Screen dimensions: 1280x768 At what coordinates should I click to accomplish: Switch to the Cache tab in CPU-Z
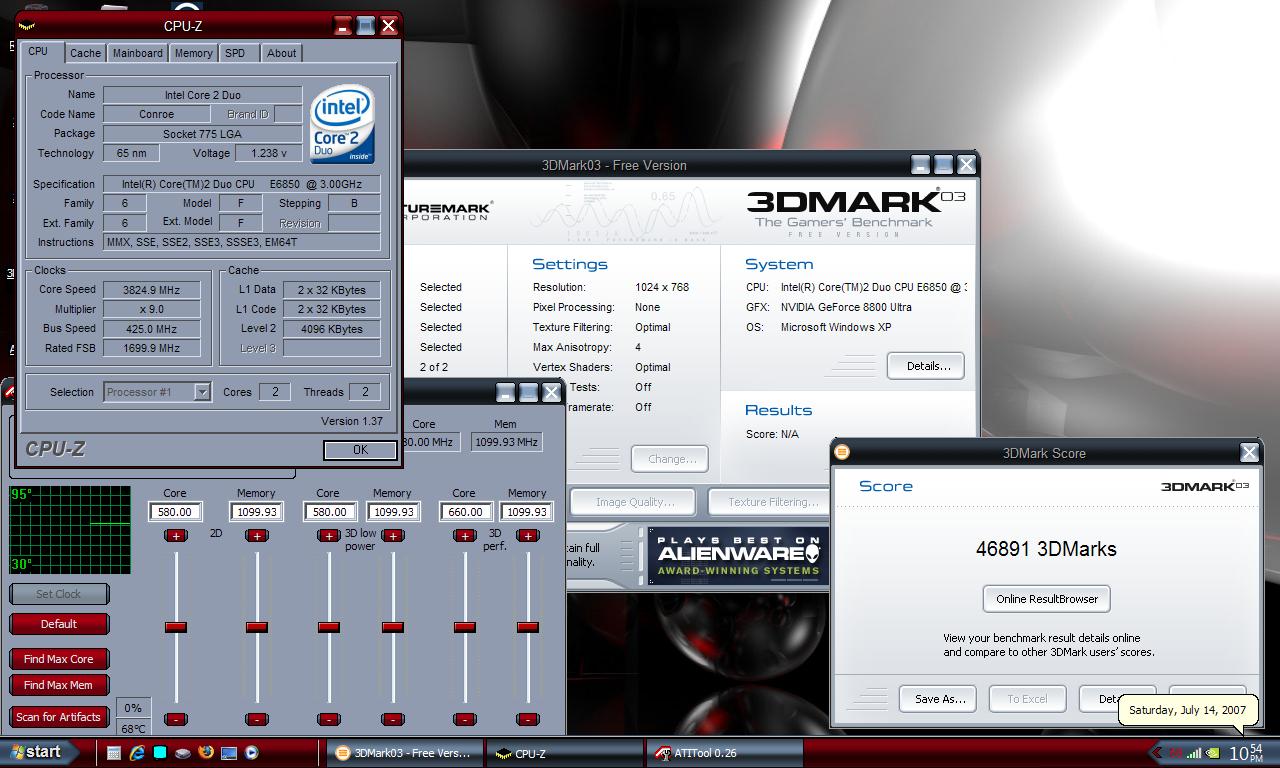pos(85,53)
